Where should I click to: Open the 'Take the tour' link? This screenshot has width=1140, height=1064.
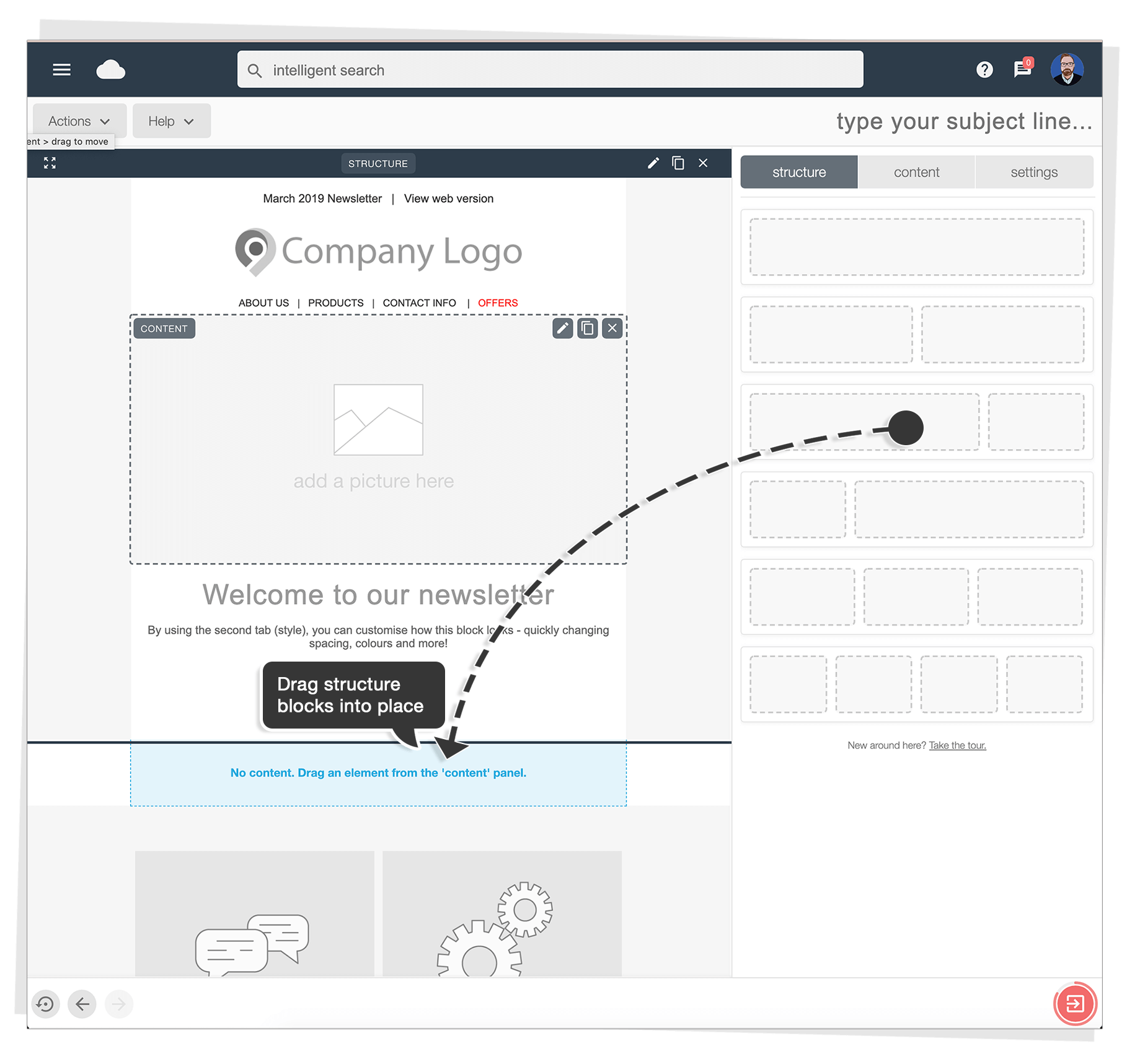(x=957, y=745)
